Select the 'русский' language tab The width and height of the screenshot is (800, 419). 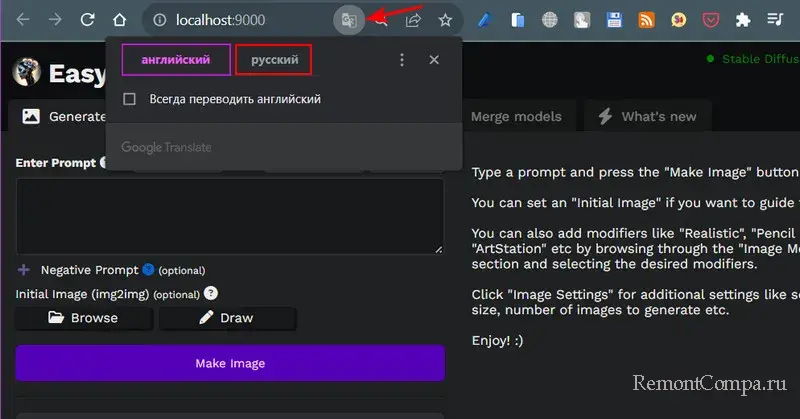[x=274, y=60]
